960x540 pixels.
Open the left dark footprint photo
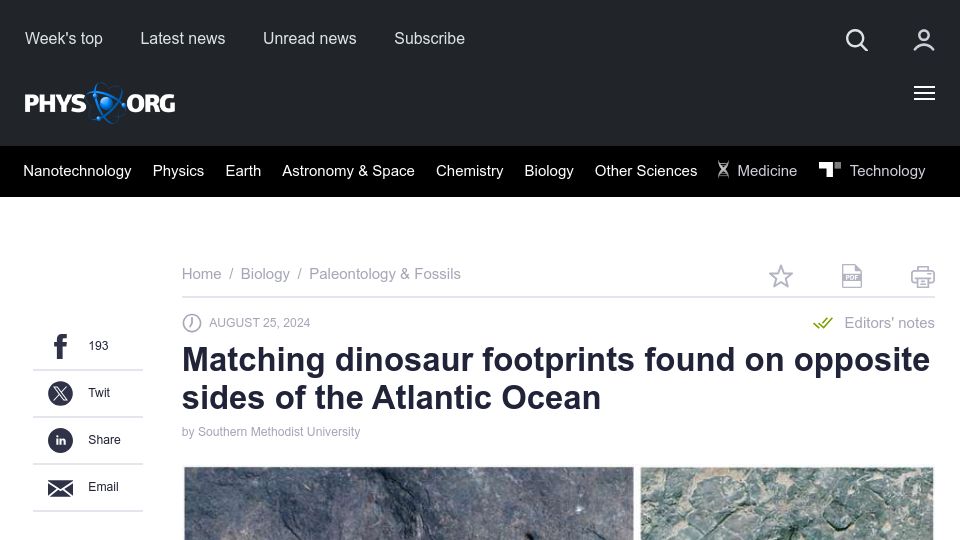click(x=408, y=503)
